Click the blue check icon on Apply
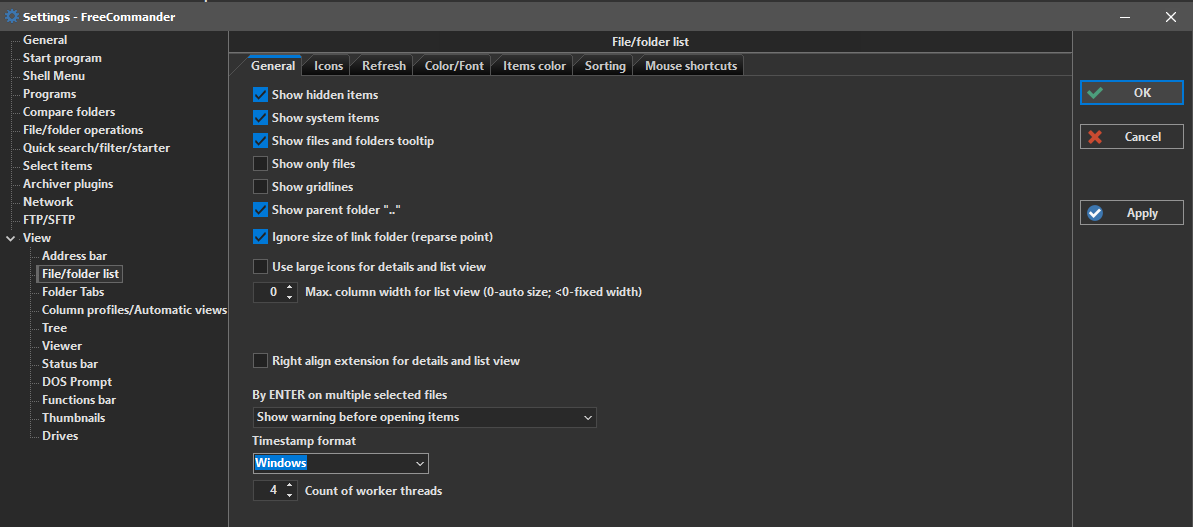This screenshot has height=527, width=1193. 1096,213
